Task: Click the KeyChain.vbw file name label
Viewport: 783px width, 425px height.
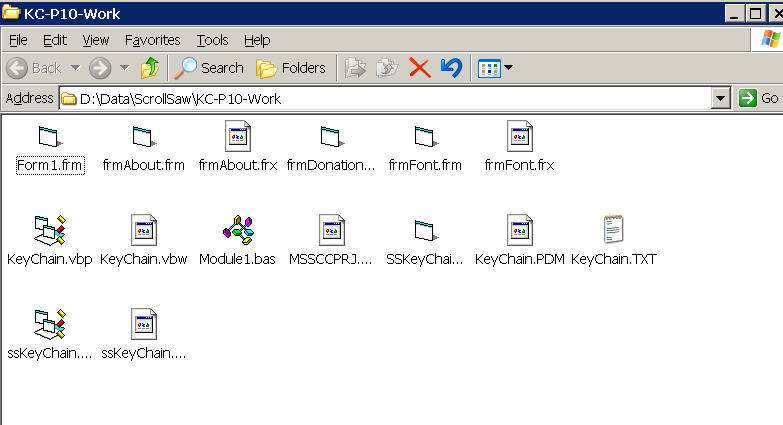Action: pyautogui.click(x=144, y=259)
